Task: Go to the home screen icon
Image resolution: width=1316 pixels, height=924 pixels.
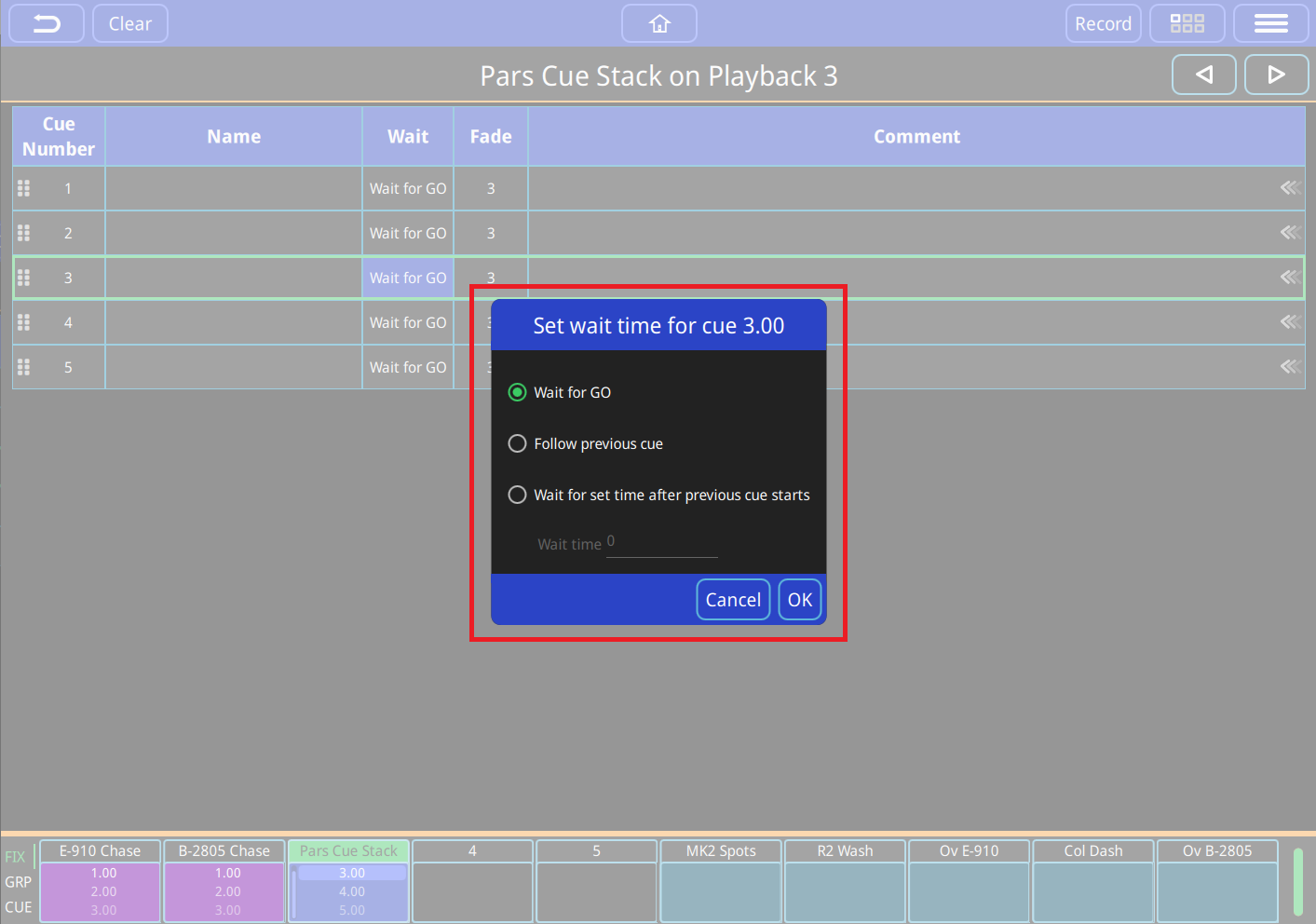Action: point(659,23)
